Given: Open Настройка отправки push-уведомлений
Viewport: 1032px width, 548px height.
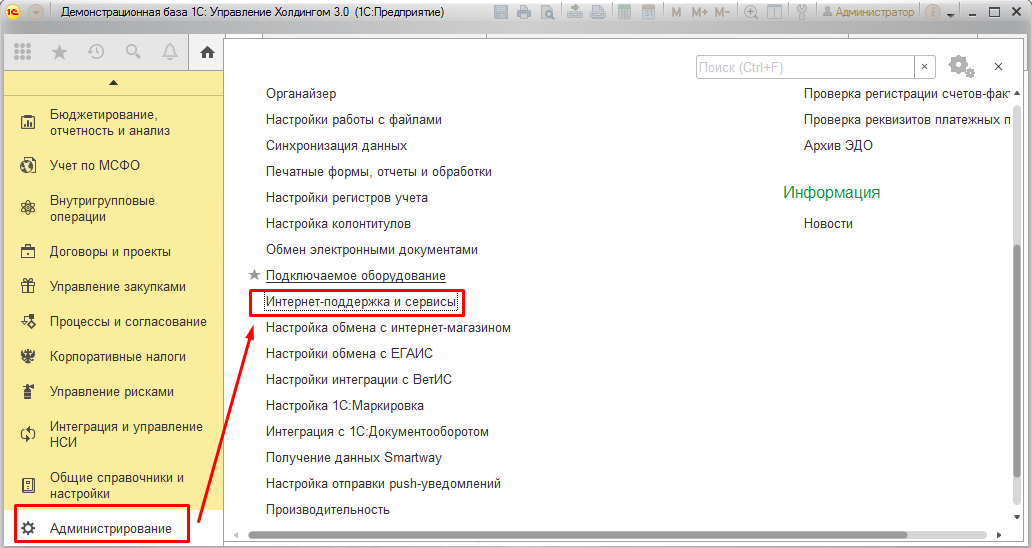Looking at the screenshot, I should [x=383, y=484].
